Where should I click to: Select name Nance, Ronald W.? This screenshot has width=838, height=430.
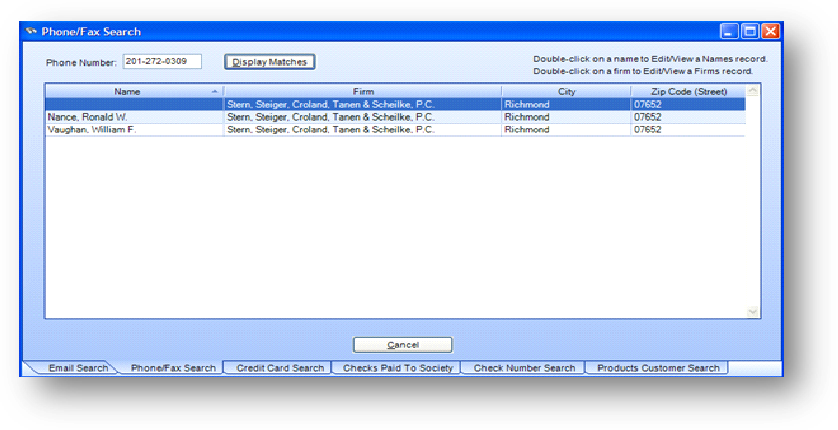coord(88,117)
